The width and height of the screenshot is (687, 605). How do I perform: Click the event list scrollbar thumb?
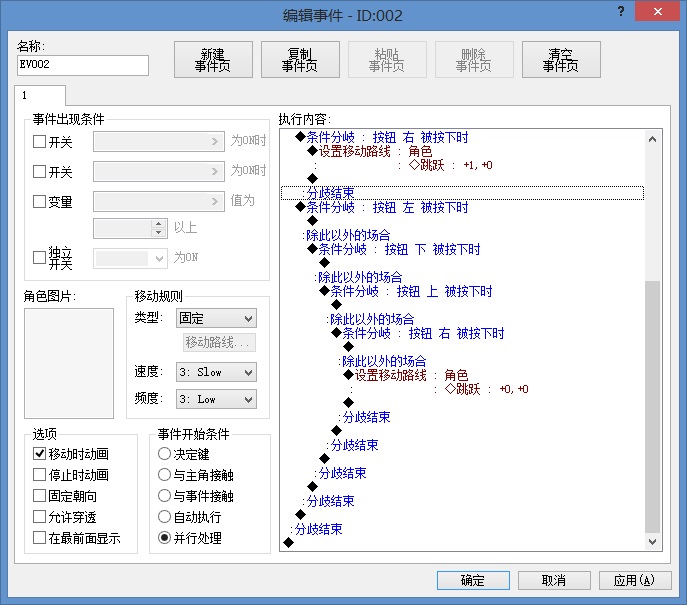pos(652,407)
